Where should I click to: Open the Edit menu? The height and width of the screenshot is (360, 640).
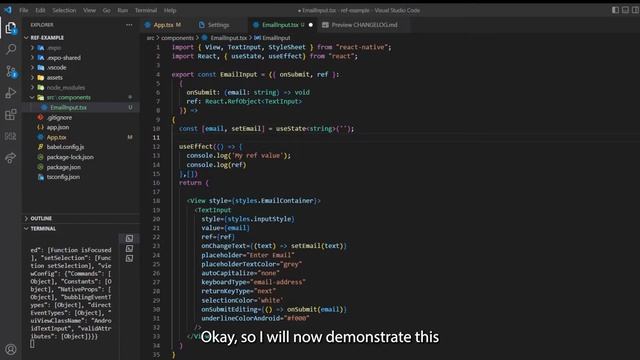pos(40,10)
